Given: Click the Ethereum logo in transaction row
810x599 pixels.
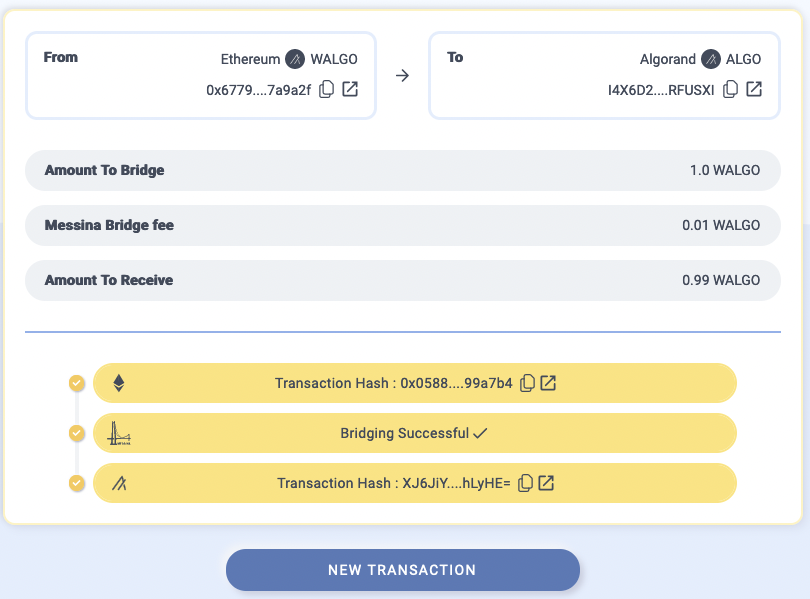Looking at the screenshot, I should coord(119,383).
